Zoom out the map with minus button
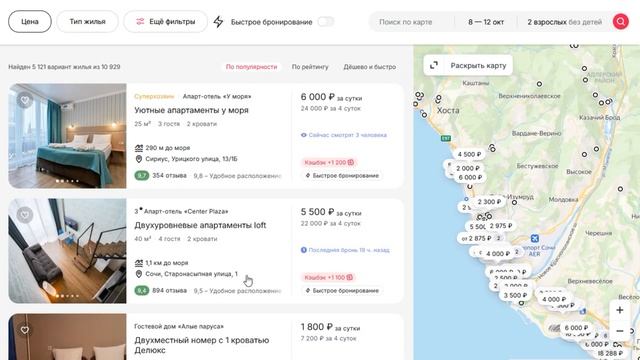Image resolution: width=640 pixels, height=360 pixels. pos(620,331)
